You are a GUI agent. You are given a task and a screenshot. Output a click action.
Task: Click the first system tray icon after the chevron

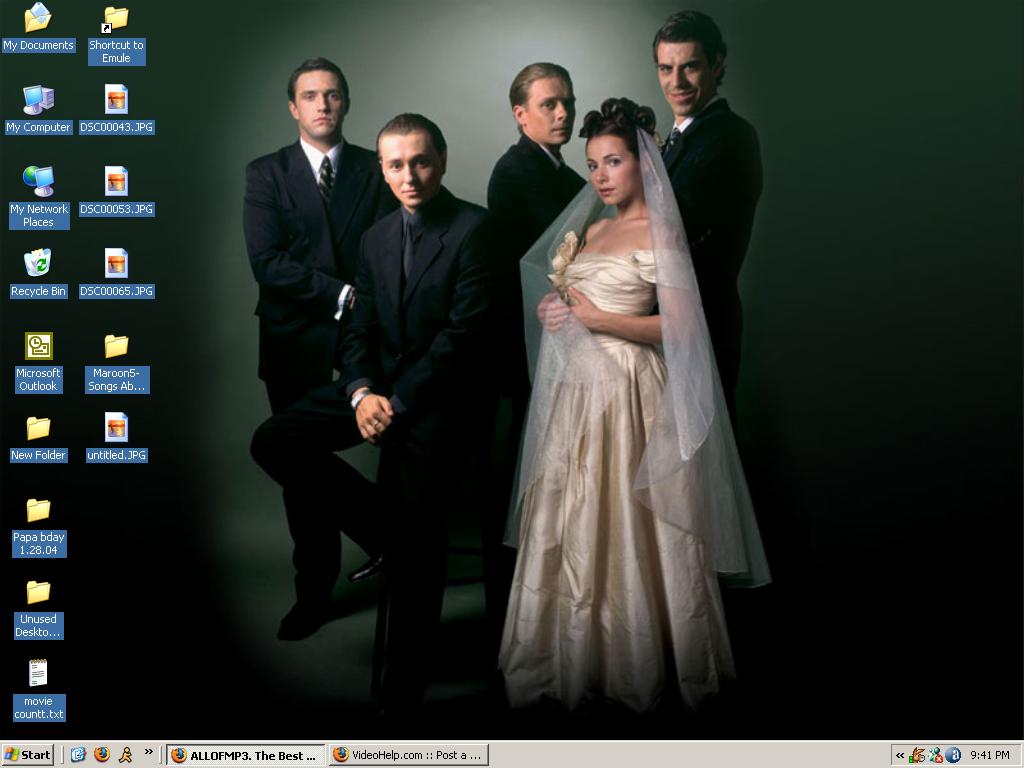pos(918,756)
